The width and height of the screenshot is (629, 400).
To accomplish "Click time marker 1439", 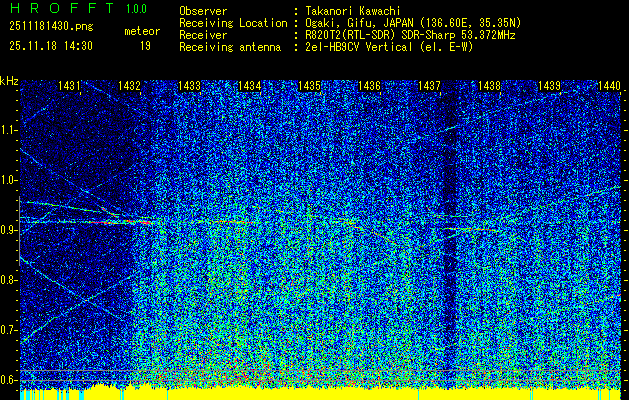I will click(549, 86).
